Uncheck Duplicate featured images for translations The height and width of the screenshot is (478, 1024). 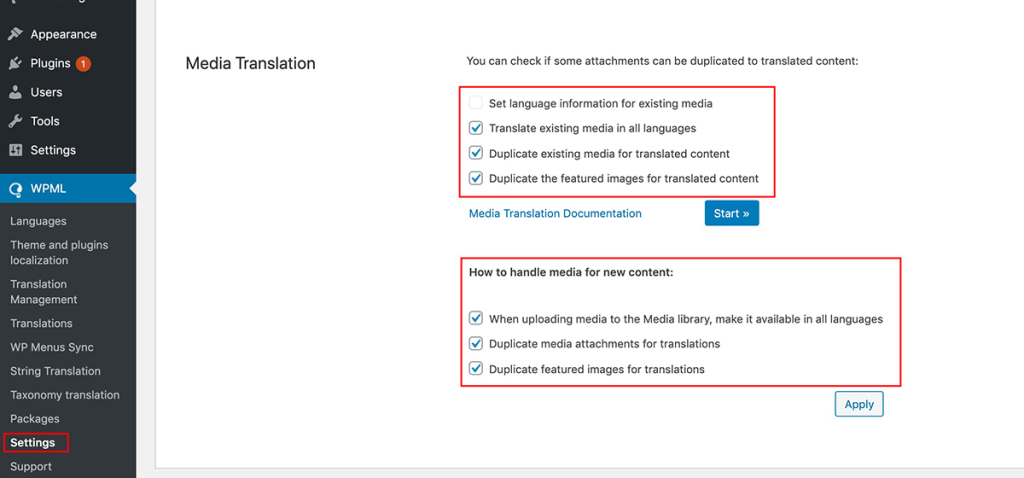(475, 369)
